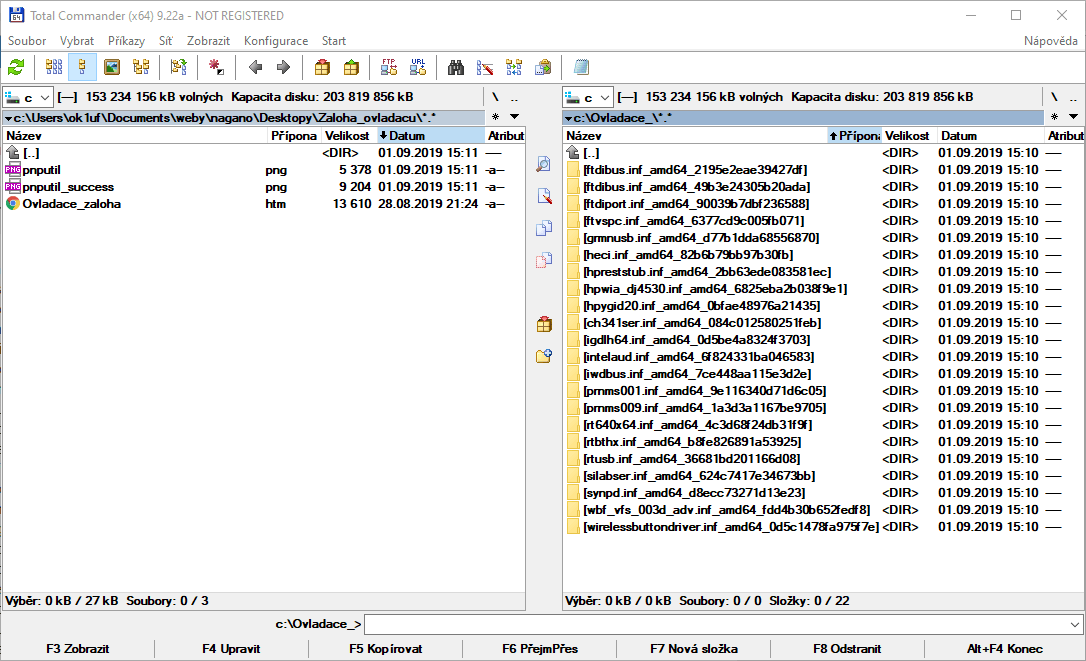Open the Příkazy menu
The width and height of the screenshot is (1086, 661).
click(x=127, y=41)
